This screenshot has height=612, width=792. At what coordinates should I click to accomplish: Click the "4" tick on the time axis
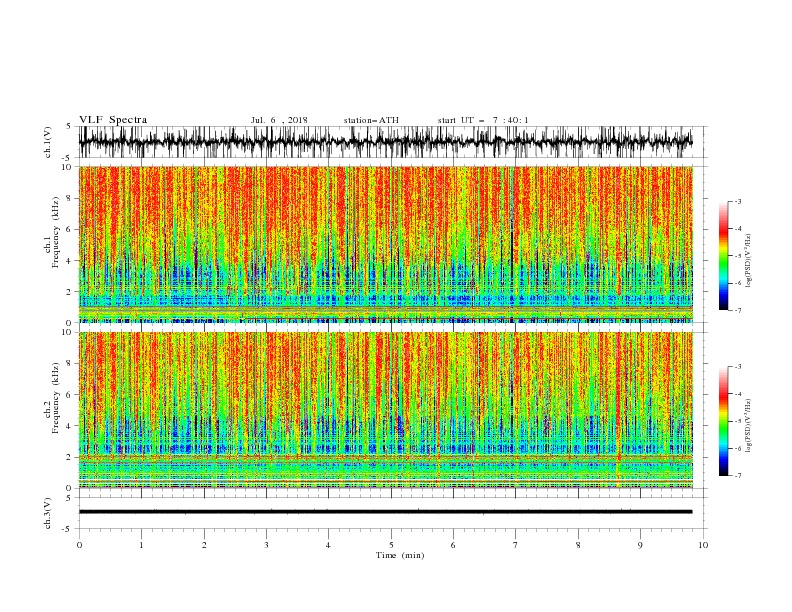tap(328, 545)
